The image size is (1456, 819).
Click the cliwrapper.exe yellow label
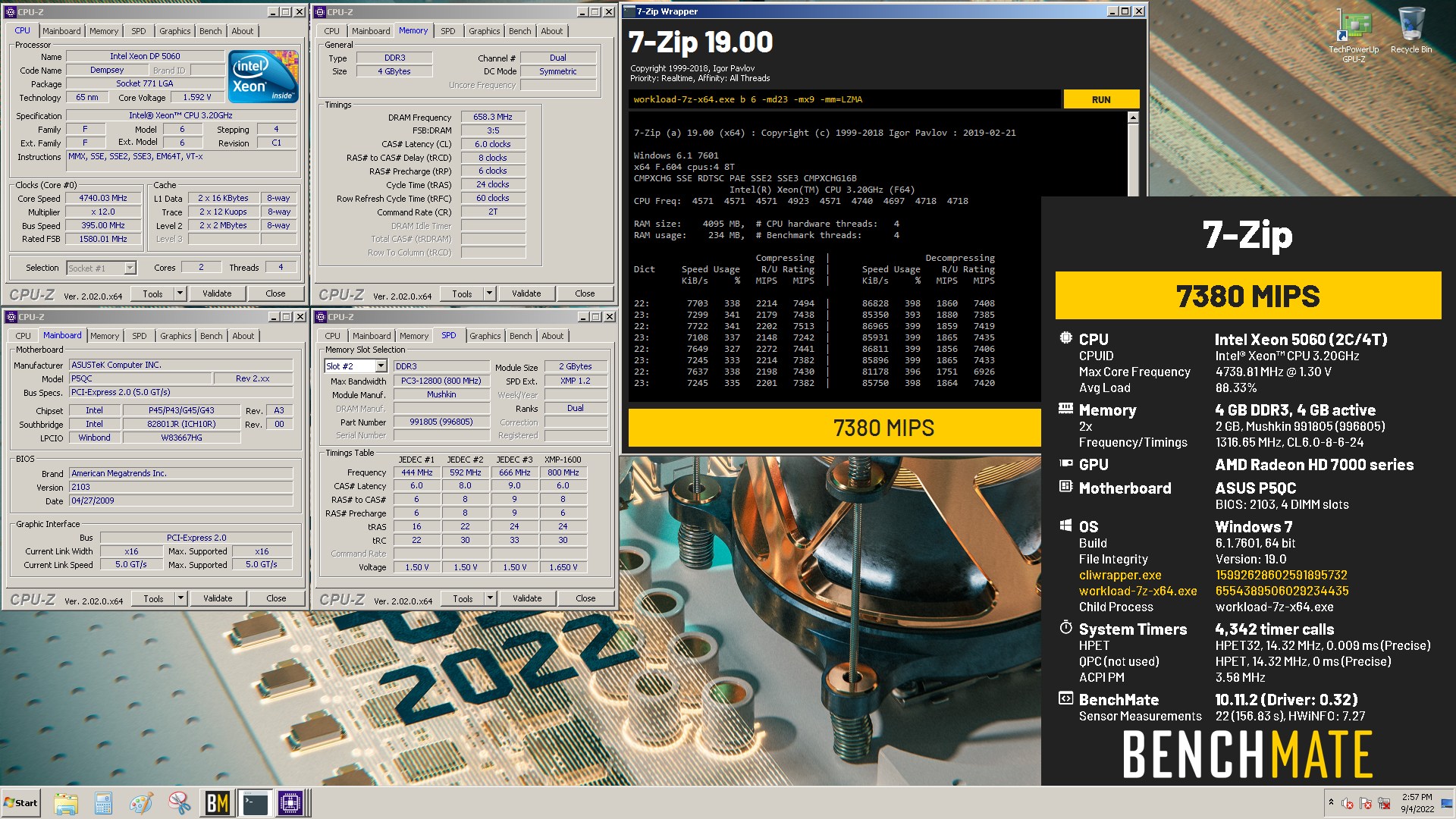pos(1120,575)
